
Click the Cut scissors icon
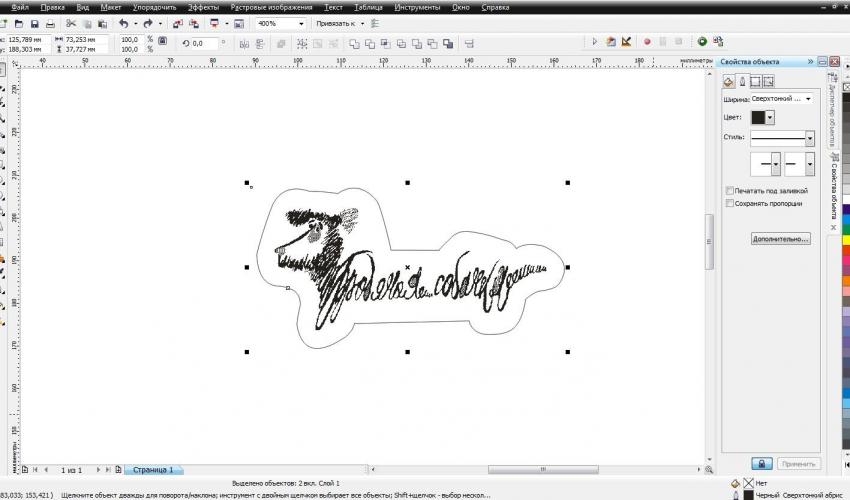point(71,23)
